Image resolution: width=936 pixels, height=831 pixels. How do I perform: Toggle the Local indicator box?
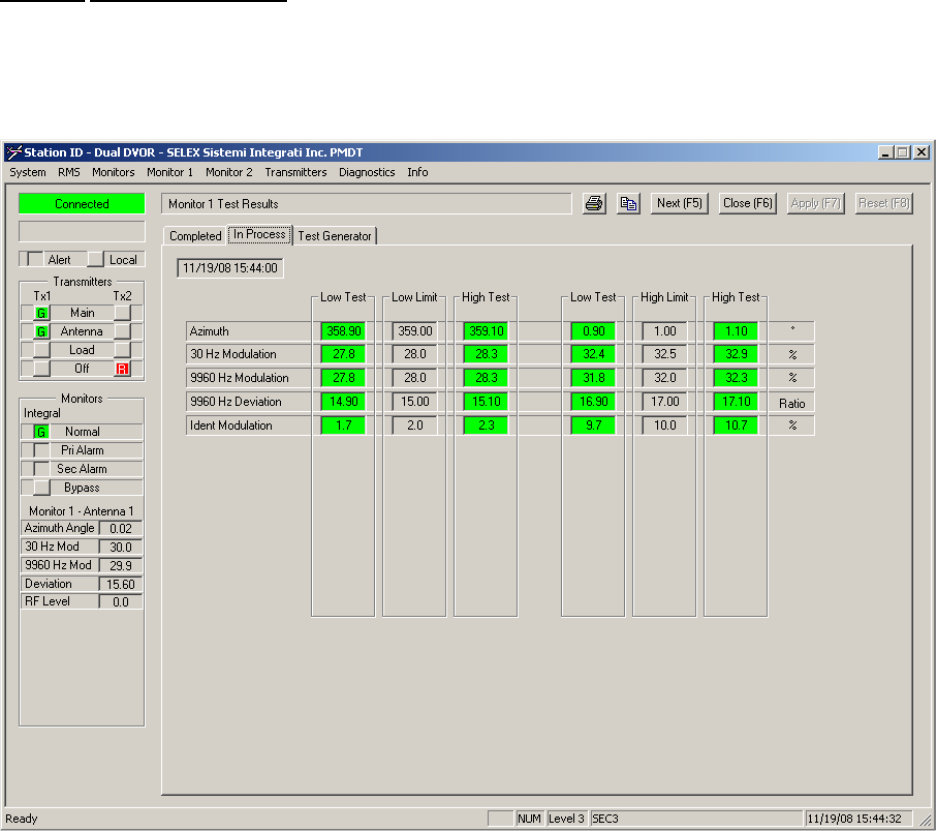[95, 259]
